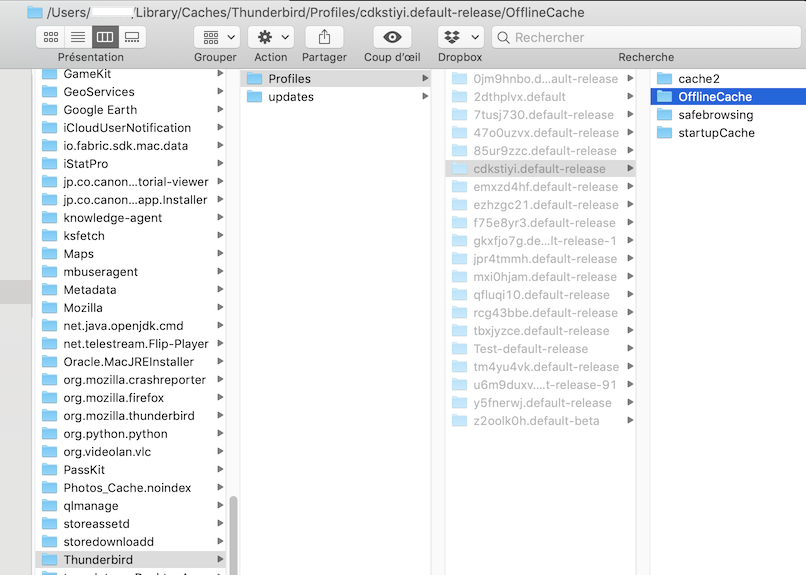
Task: Select the qlmanage folder
Action: click(131, 505)
